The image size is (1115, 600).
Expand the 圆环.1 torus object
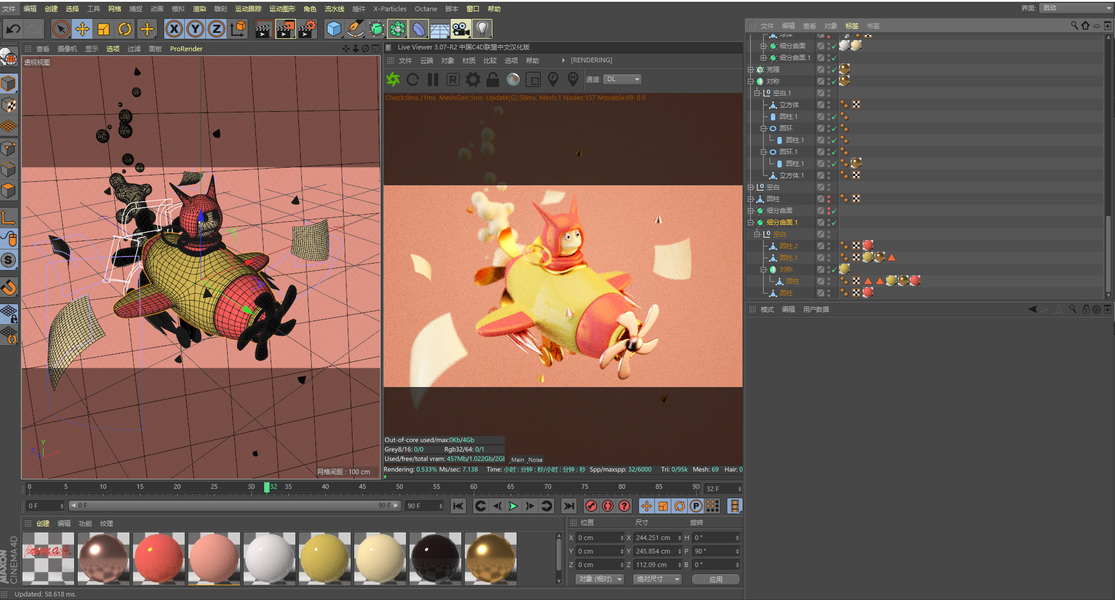coord(764,152)
